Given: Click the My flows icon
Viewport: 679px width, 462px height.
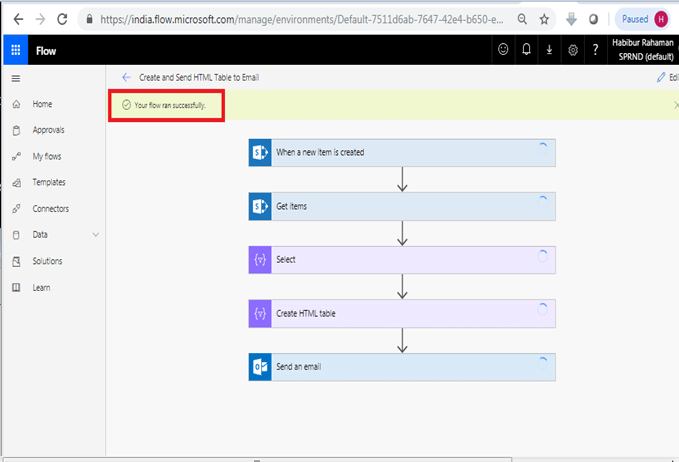Looking at the screenshot, I should [x=16, y=156].
